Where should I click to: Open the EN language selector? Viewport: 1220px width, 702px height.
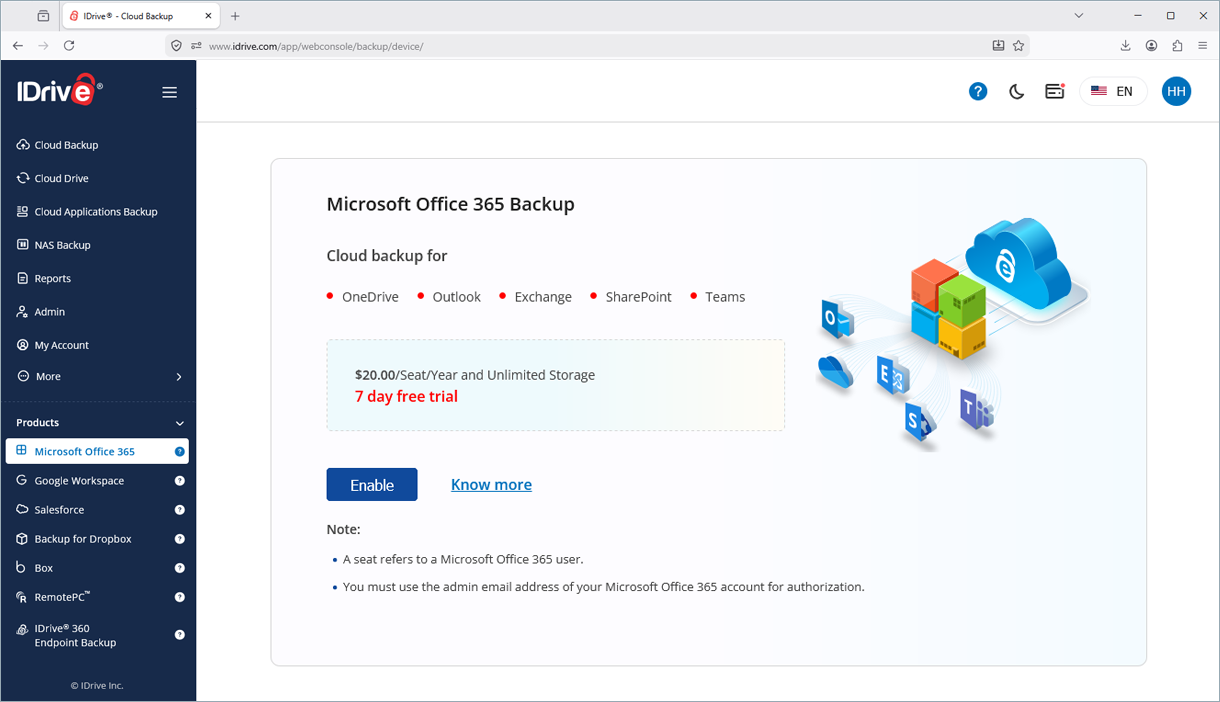pyautogui.click(x=1113, y=91)
